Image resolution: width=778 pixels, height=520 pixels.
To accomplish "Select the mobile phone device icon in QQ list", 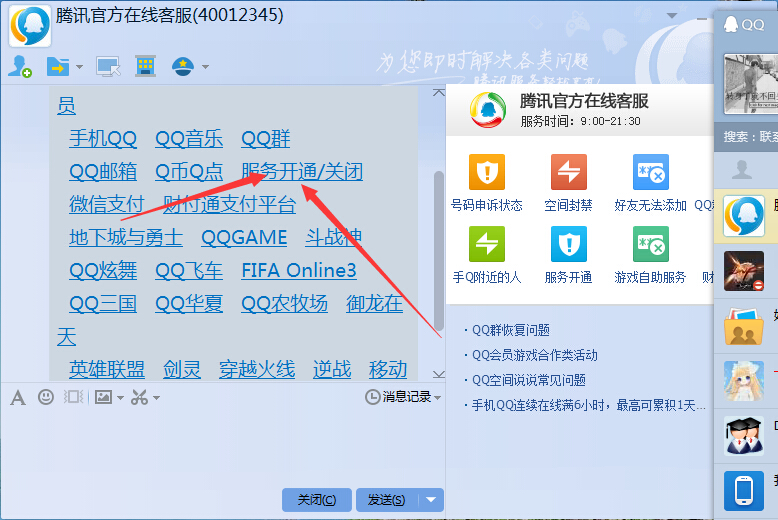I will click(x=743, y=491).
